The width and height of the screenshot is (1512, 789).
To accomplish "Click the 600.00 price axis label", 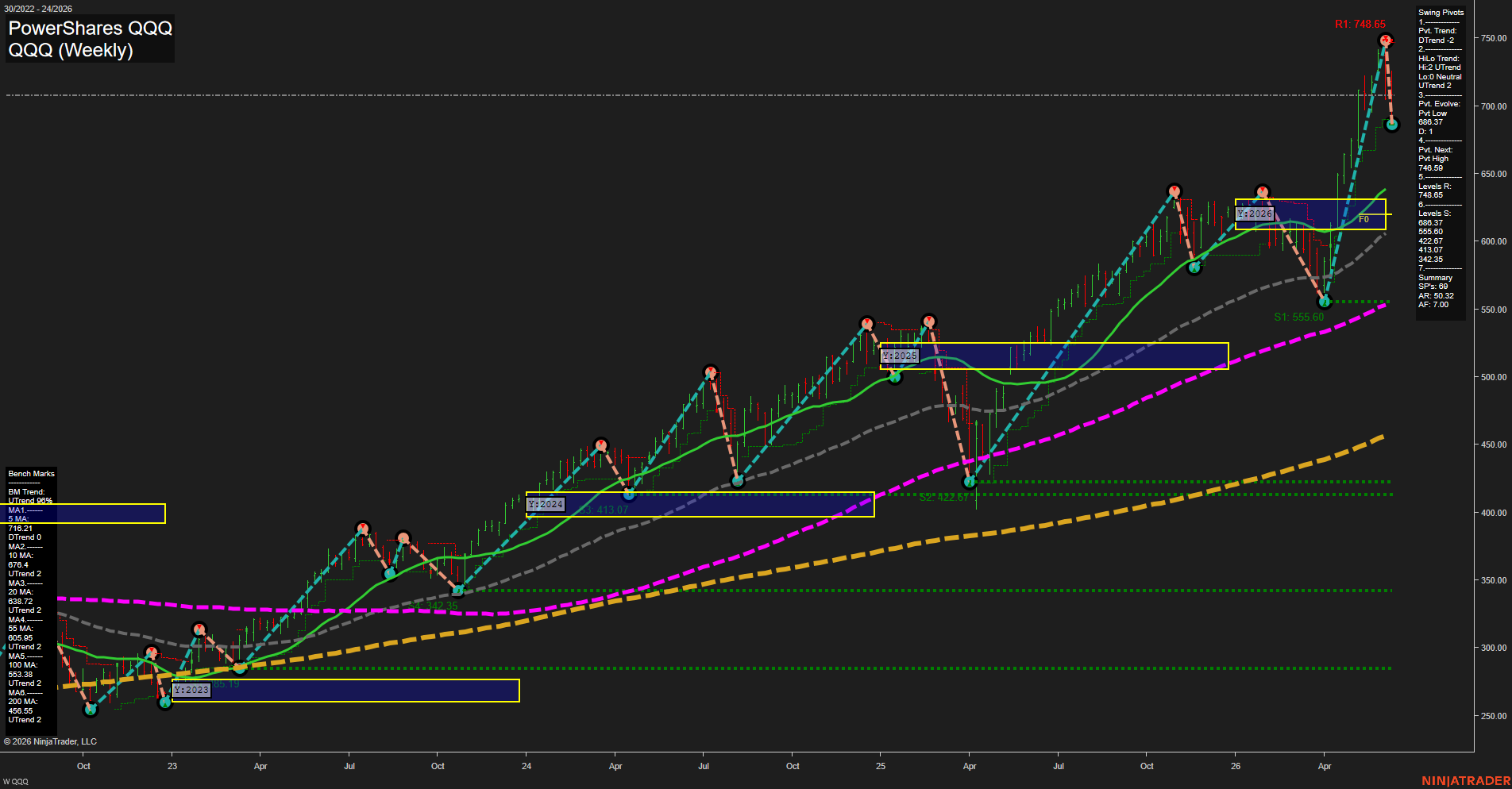I will 1493,241.
